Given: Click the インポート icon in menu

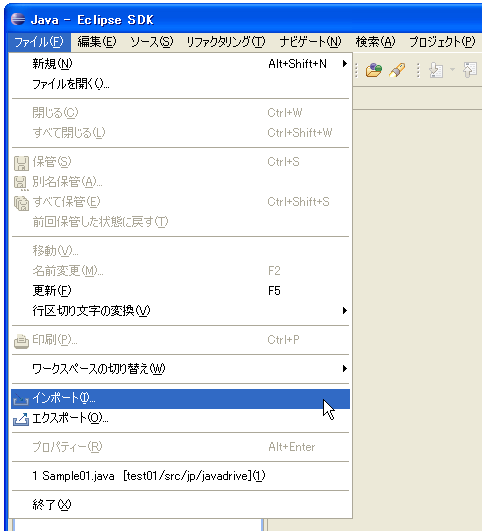Looking at the screenshot, I should click(x=21, y=400).
